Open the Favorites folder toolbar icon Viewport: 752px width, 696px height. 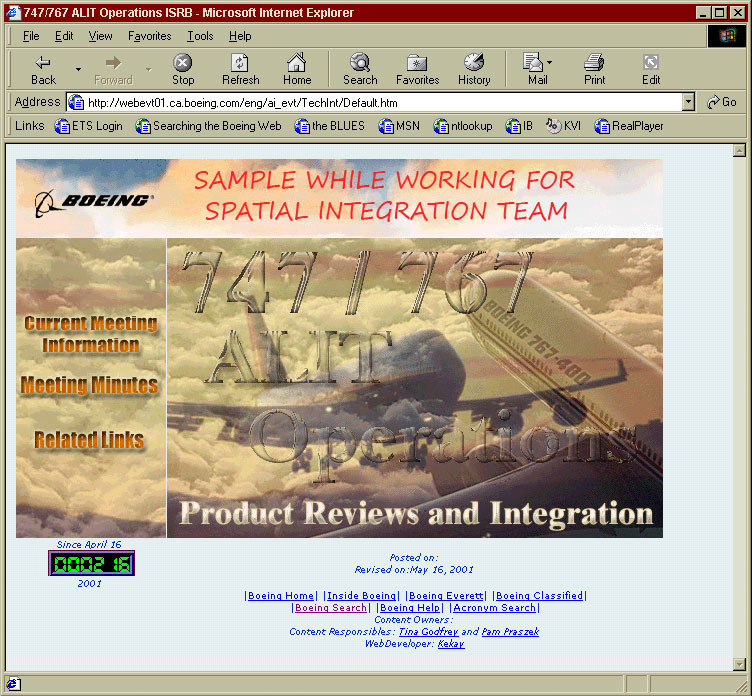coord(417,63)
